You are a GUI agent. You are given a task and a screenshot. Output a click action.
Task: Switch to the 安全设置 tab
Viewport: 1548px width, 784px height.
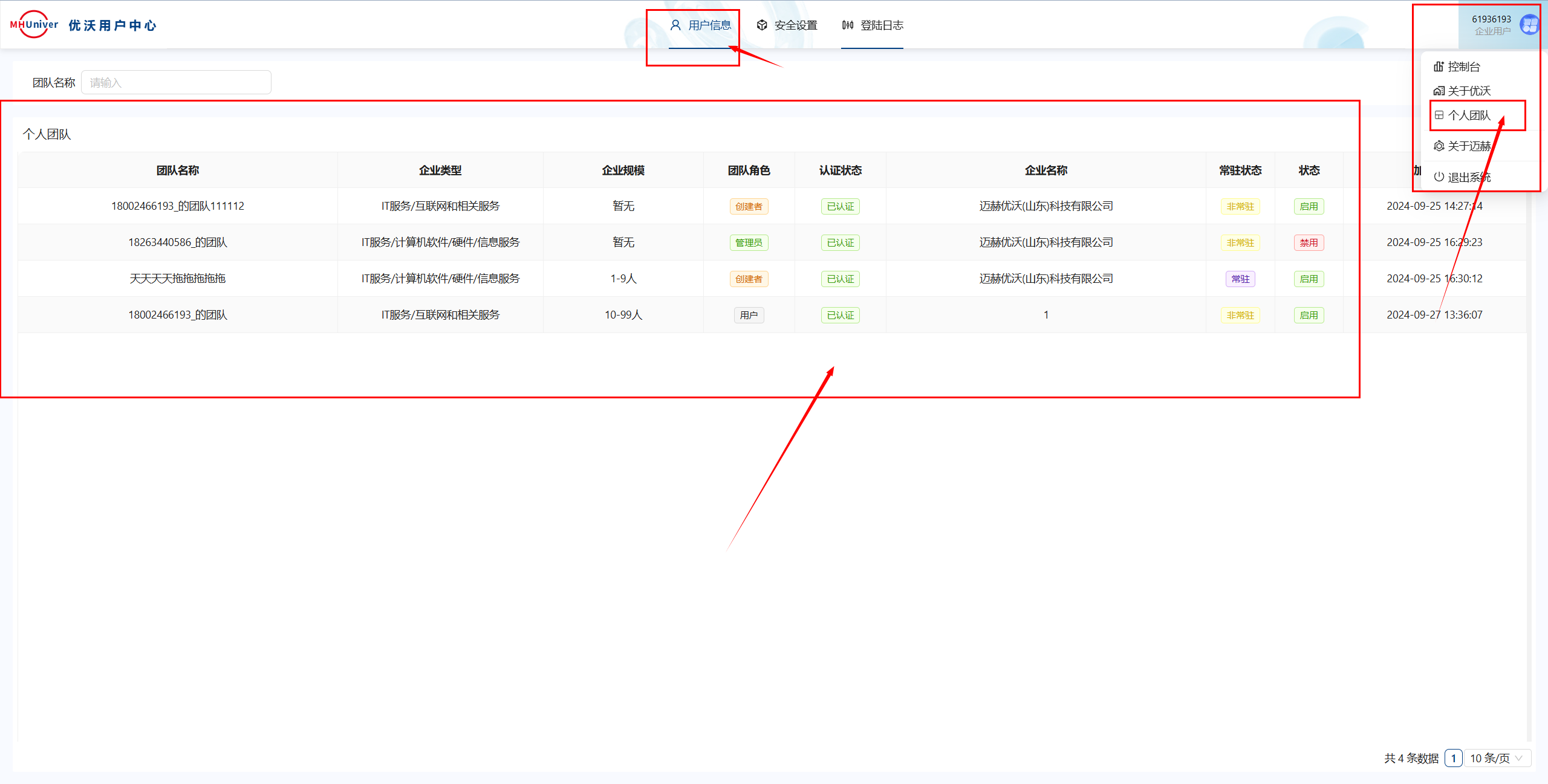click(x=795, y=25)
